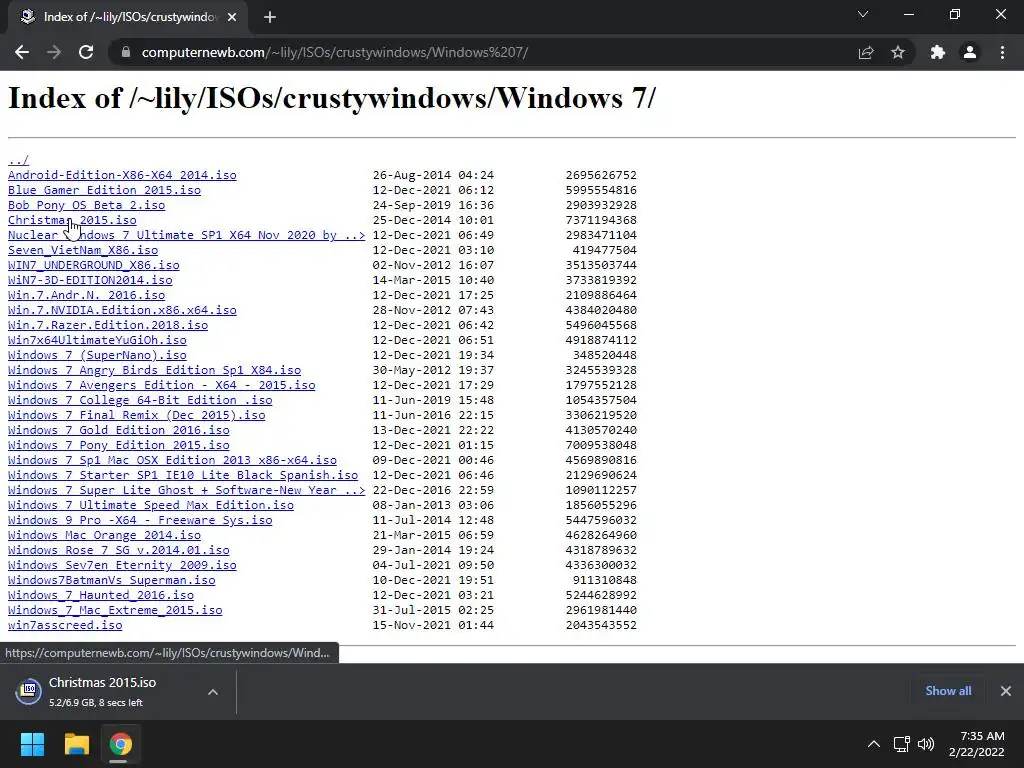
Task: Download win7asscreed.iso
Action: pyautogui.click(x=65, y=626)
